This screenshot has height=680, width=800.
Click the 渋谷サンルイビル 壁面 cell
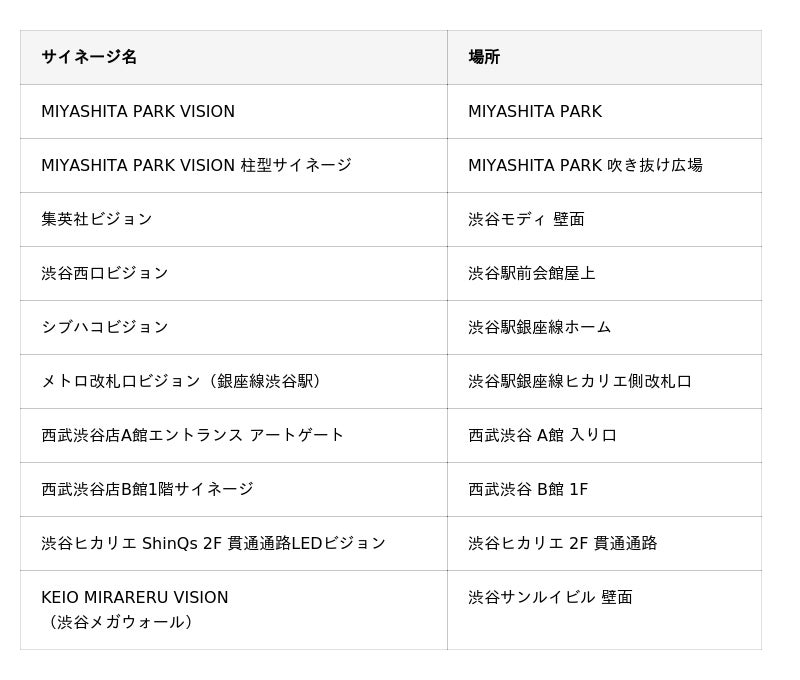tap(550, 597)
